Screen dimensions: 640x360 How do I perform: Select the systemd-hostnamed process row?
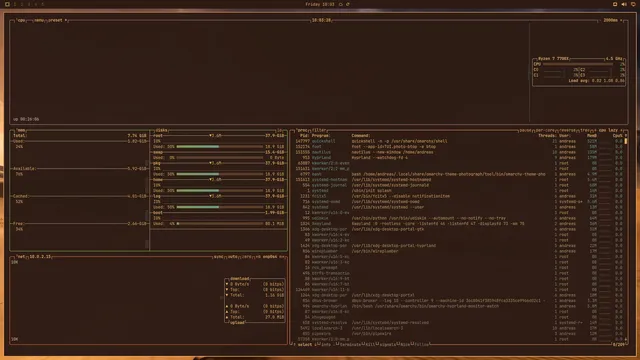click(458, 180)
